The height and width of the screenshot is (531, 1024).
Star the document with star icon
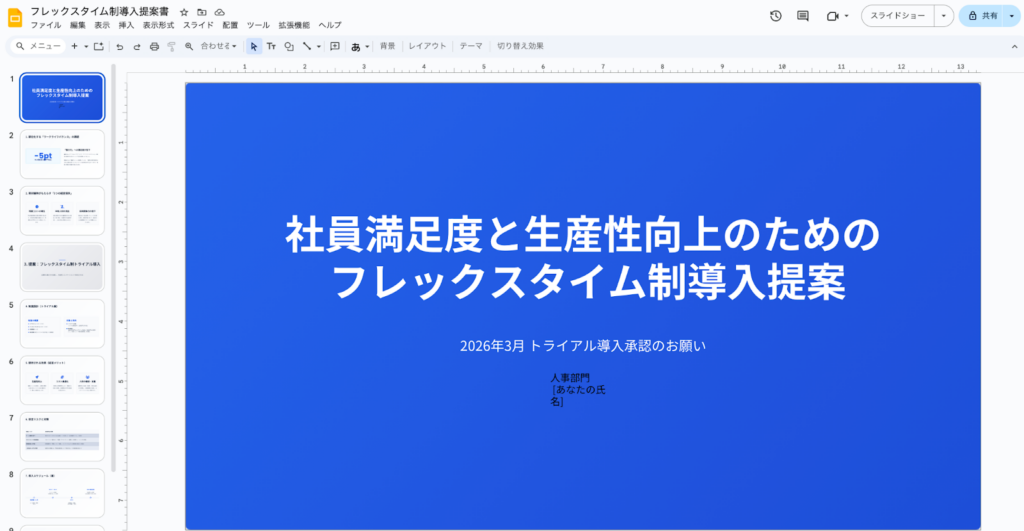(x=184, y=11)
